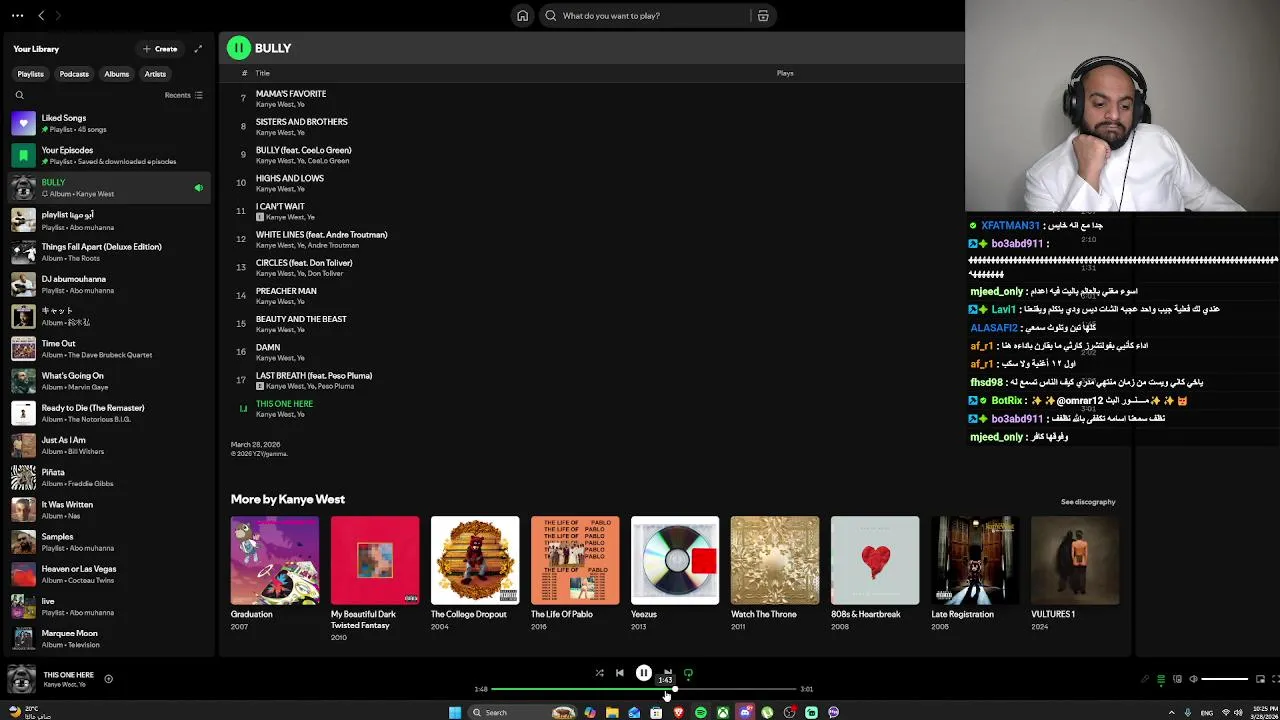This screenshot has width=1280, height=720.
Task: Go to Spotify Home
Action: click(522, 16)
